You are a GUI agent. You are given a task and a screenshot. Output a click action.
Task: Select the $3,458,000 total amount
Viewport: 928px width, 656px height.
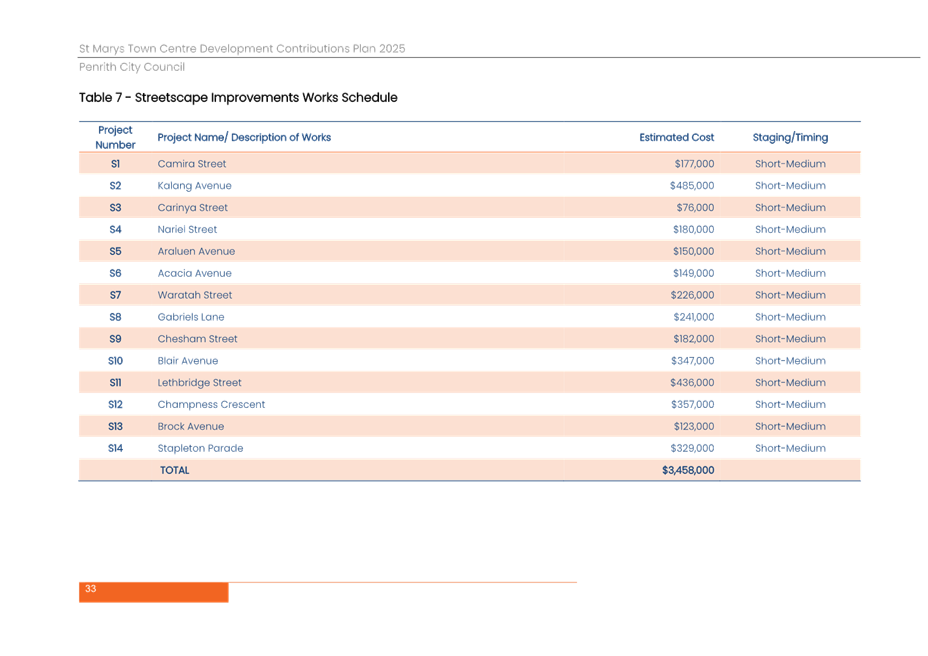688,470
